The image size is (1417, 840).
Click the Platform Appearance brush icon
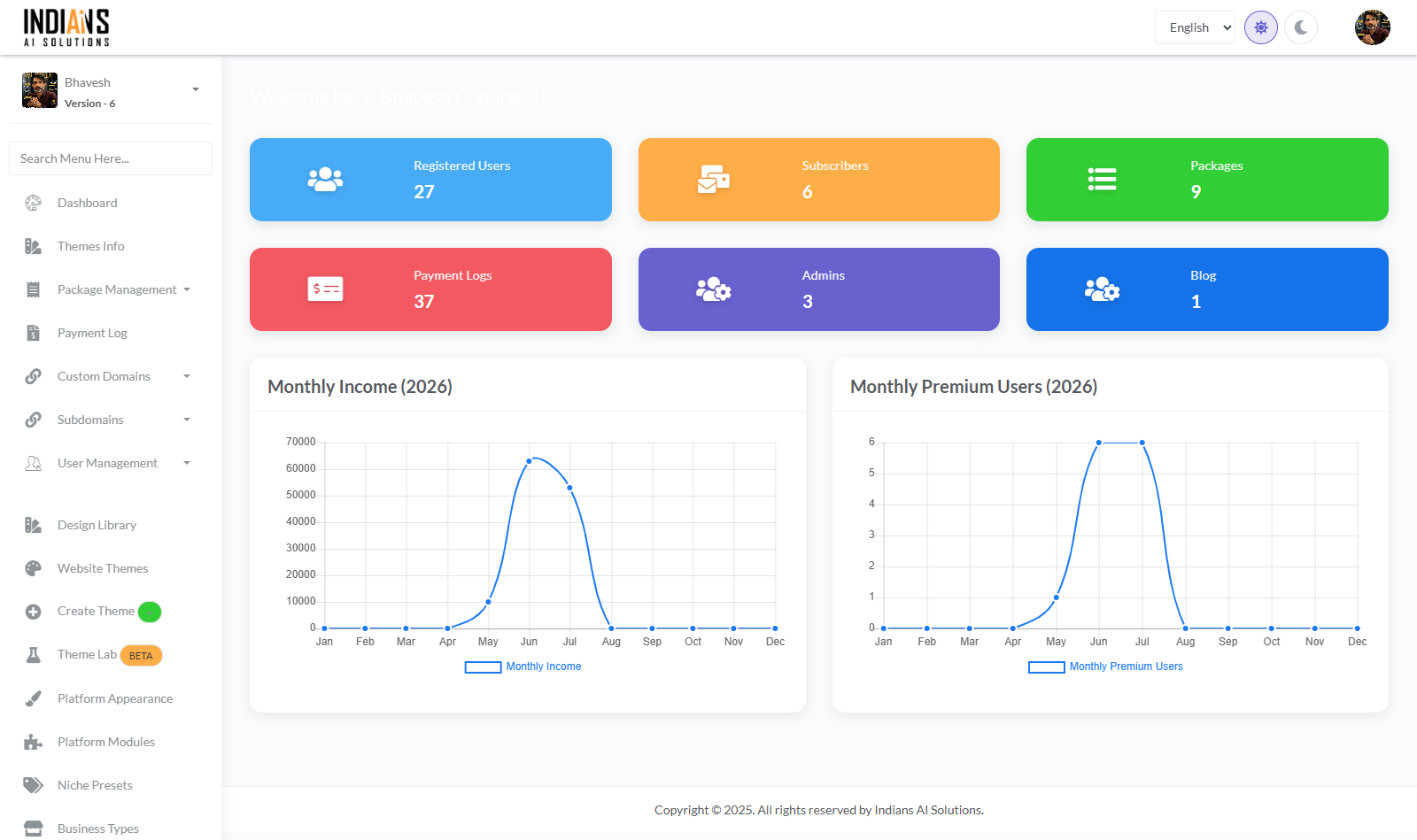click(33, 698)
